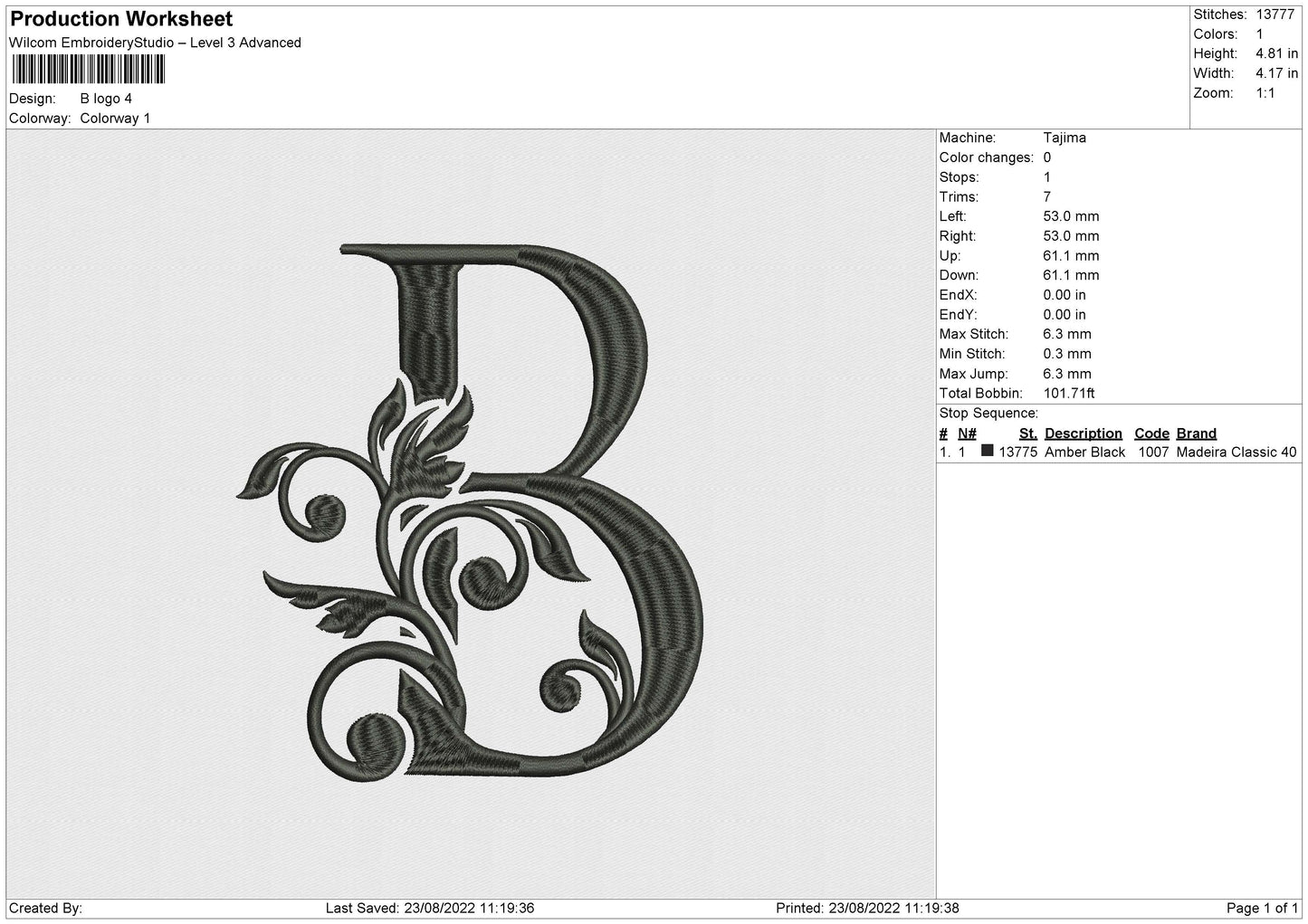Screen dimensions: 1308x924
Task: Click the Production Worksheet title
Action: coord(121,19)
